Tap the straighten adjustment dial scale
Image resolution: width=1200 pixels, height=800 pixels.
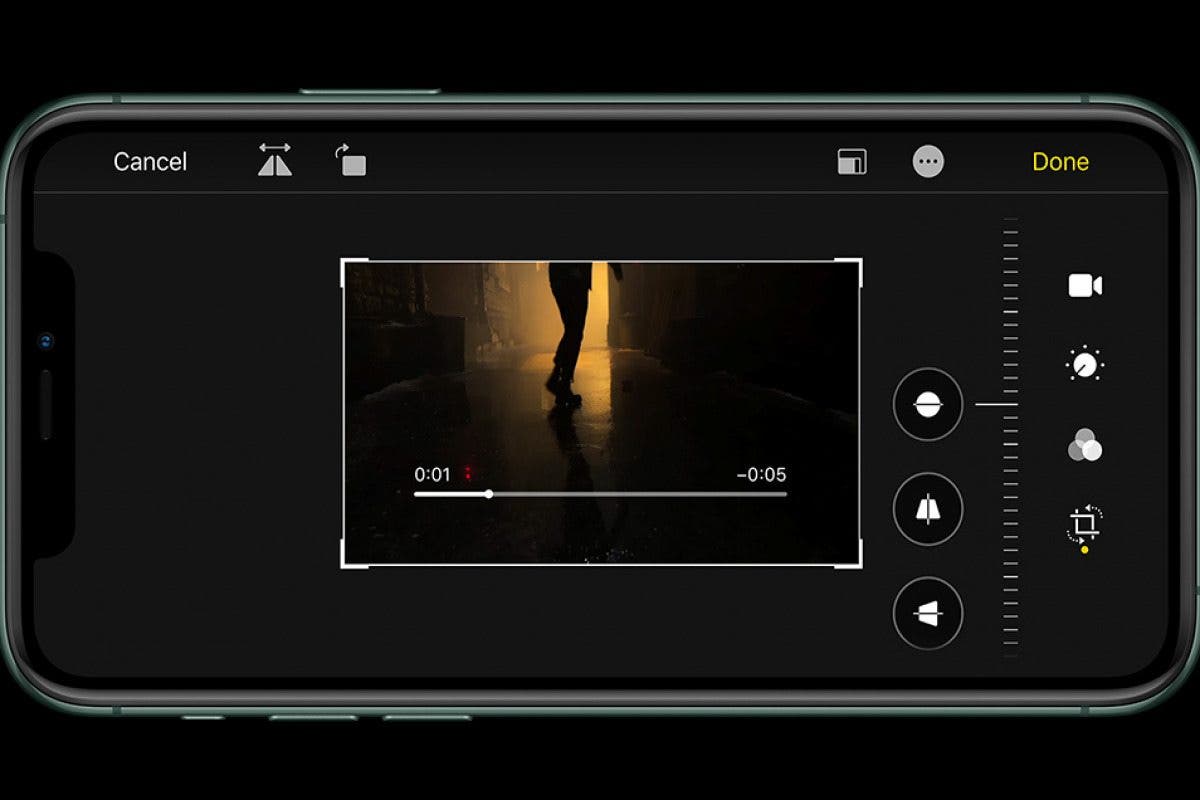click(x=1010, y=405)
